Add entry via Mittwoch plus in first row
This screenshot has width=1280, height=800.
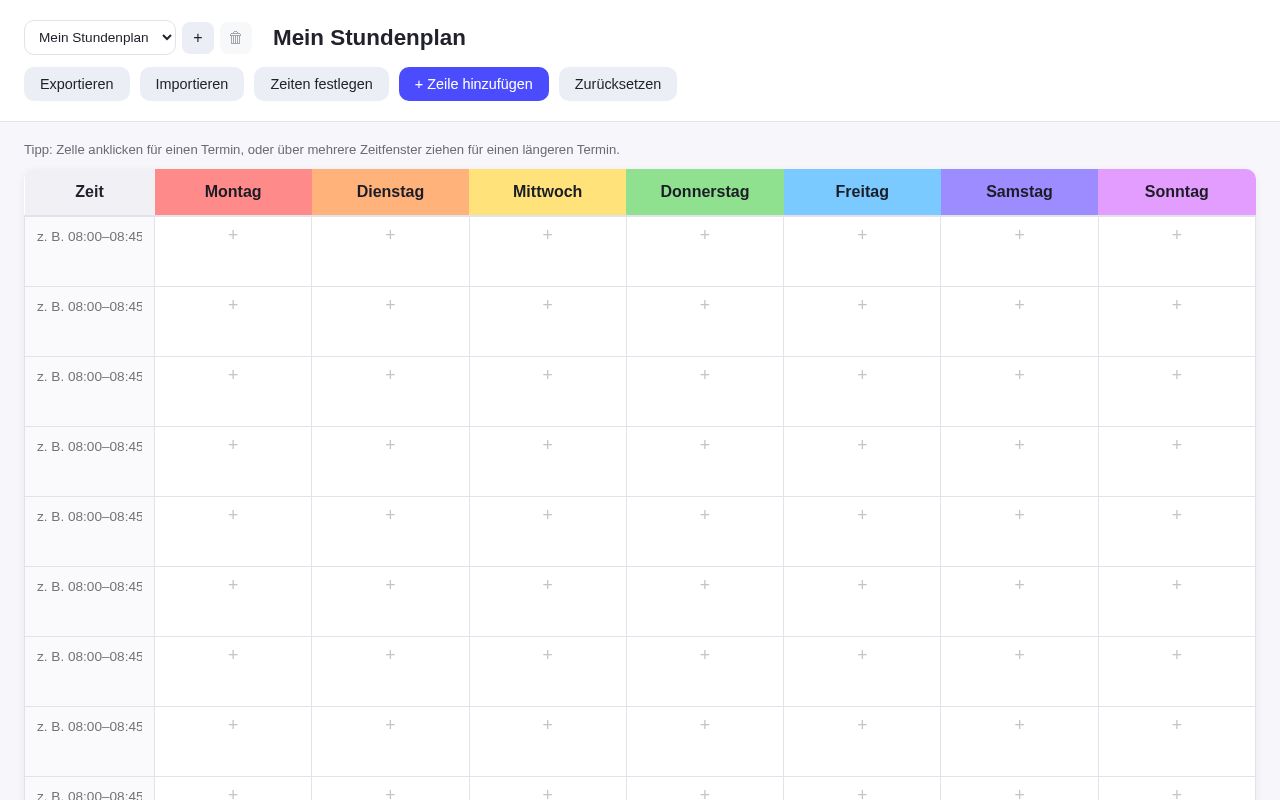tap(548, 235)
